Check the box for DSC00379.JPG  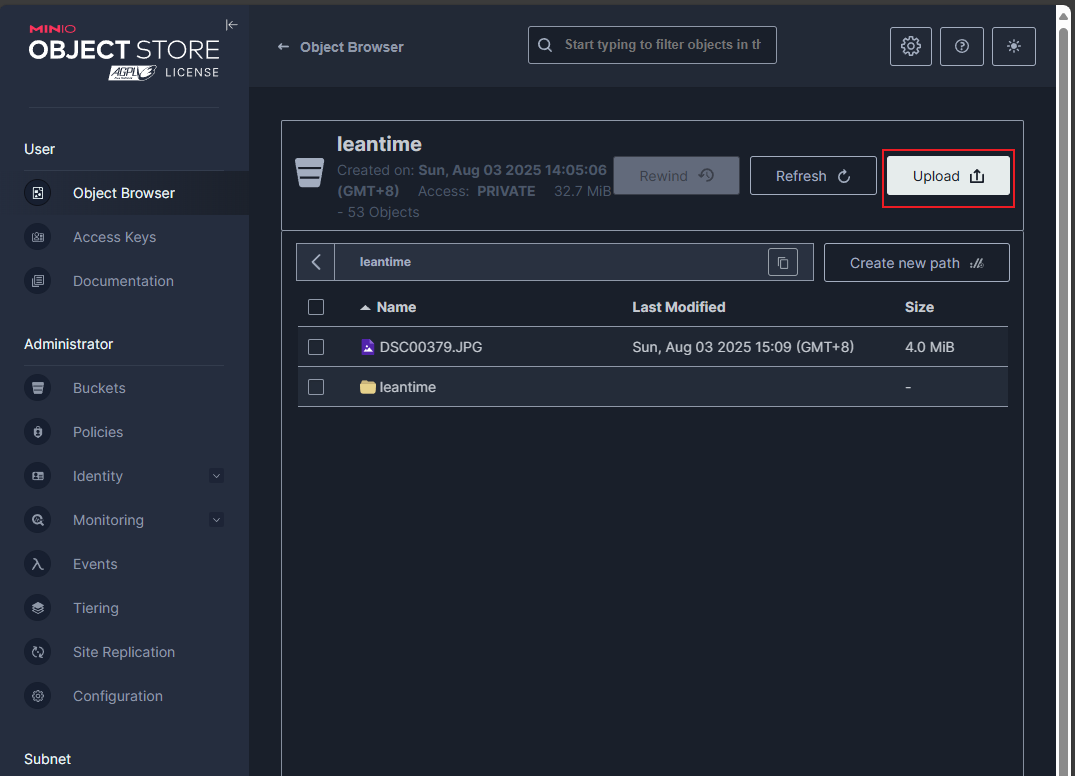(x=316, y=347)
